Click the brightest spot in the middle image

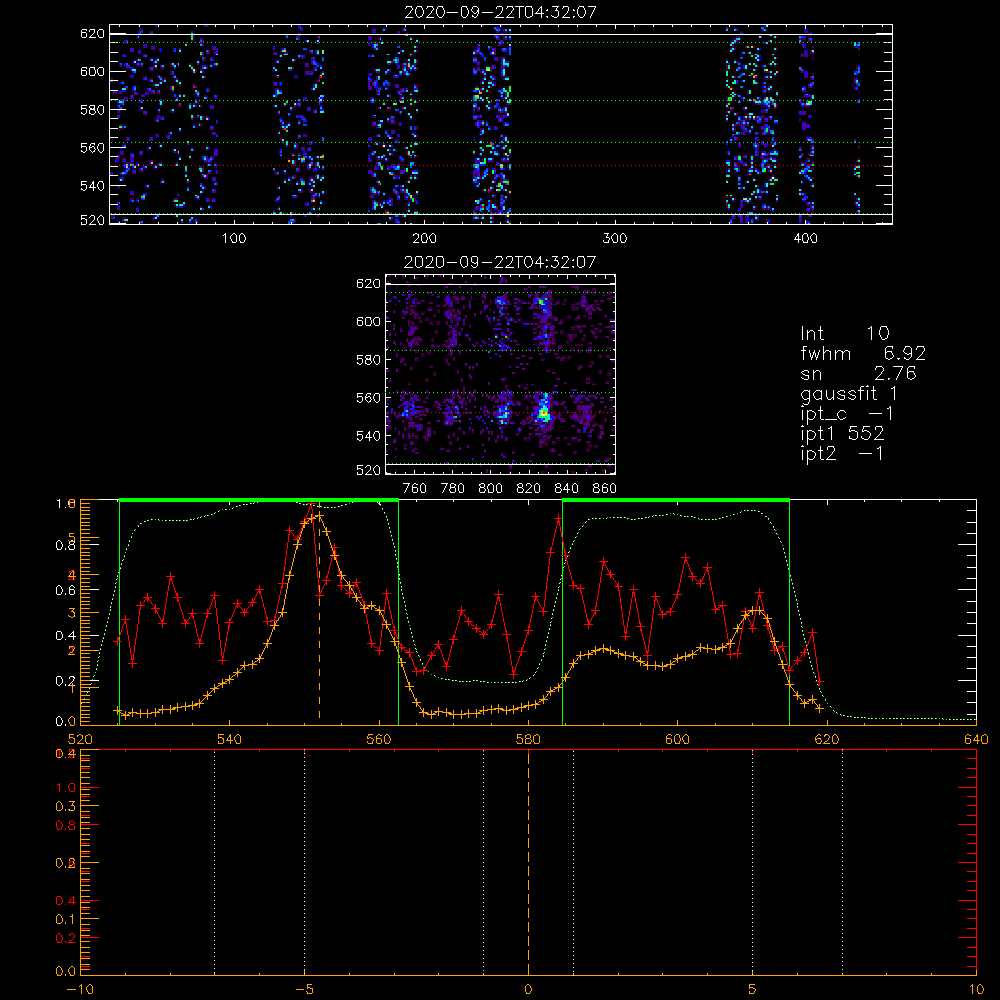(x=543, y=414)
